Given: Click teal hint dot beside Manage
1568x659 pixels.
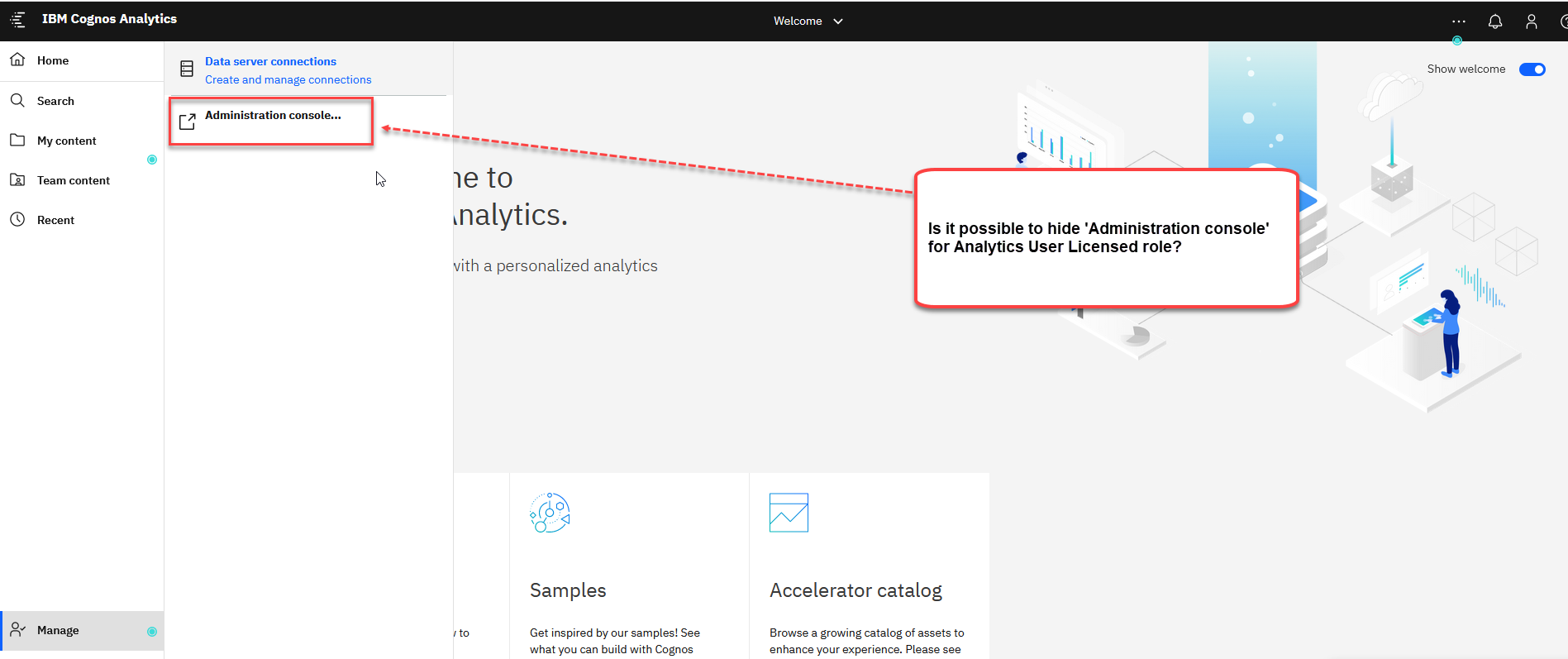Looking at the screenshot, I should 152,632.
